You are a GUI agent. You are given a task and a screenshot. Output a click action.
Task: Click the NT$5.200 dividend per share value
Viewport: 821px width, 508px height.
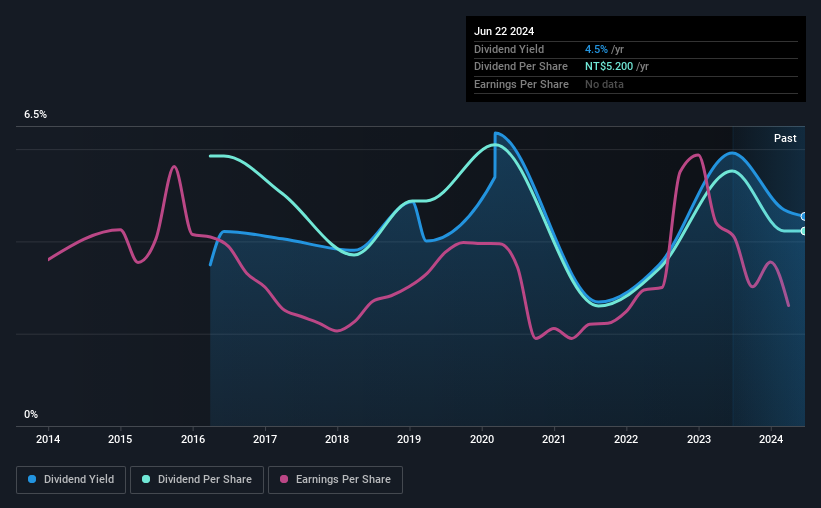609,67
